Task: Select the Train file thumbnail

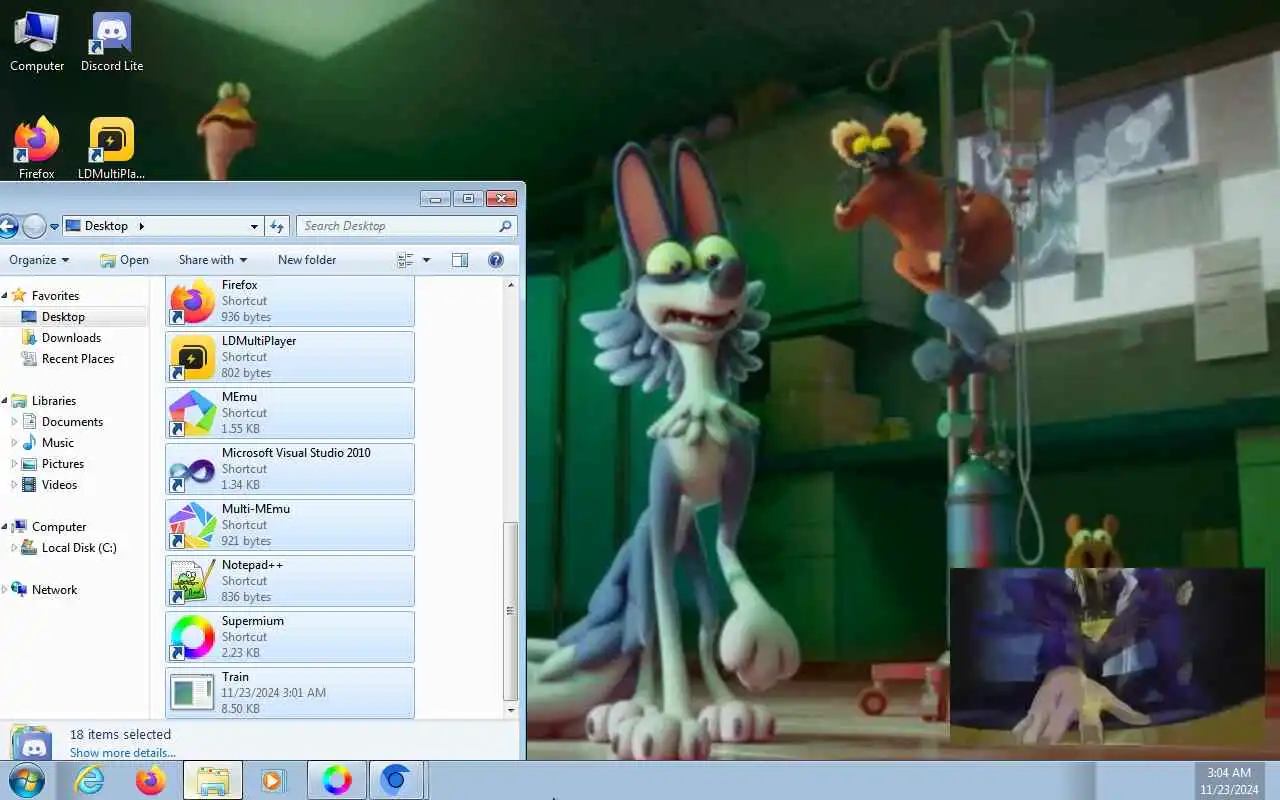Action: pyautogui.click(x=192, y=692)
